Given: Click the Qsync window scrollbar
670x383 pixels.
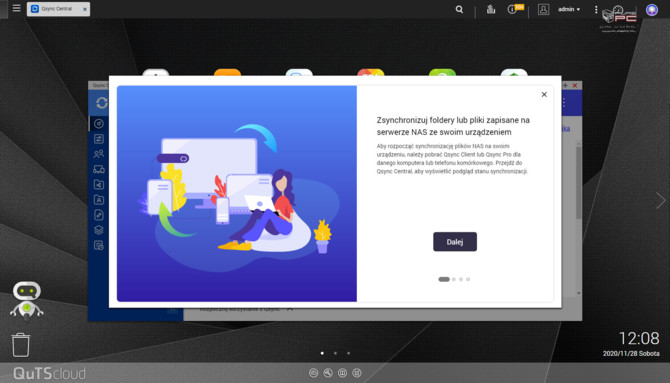Looking at the screenshot, I should tap(579, 183).
